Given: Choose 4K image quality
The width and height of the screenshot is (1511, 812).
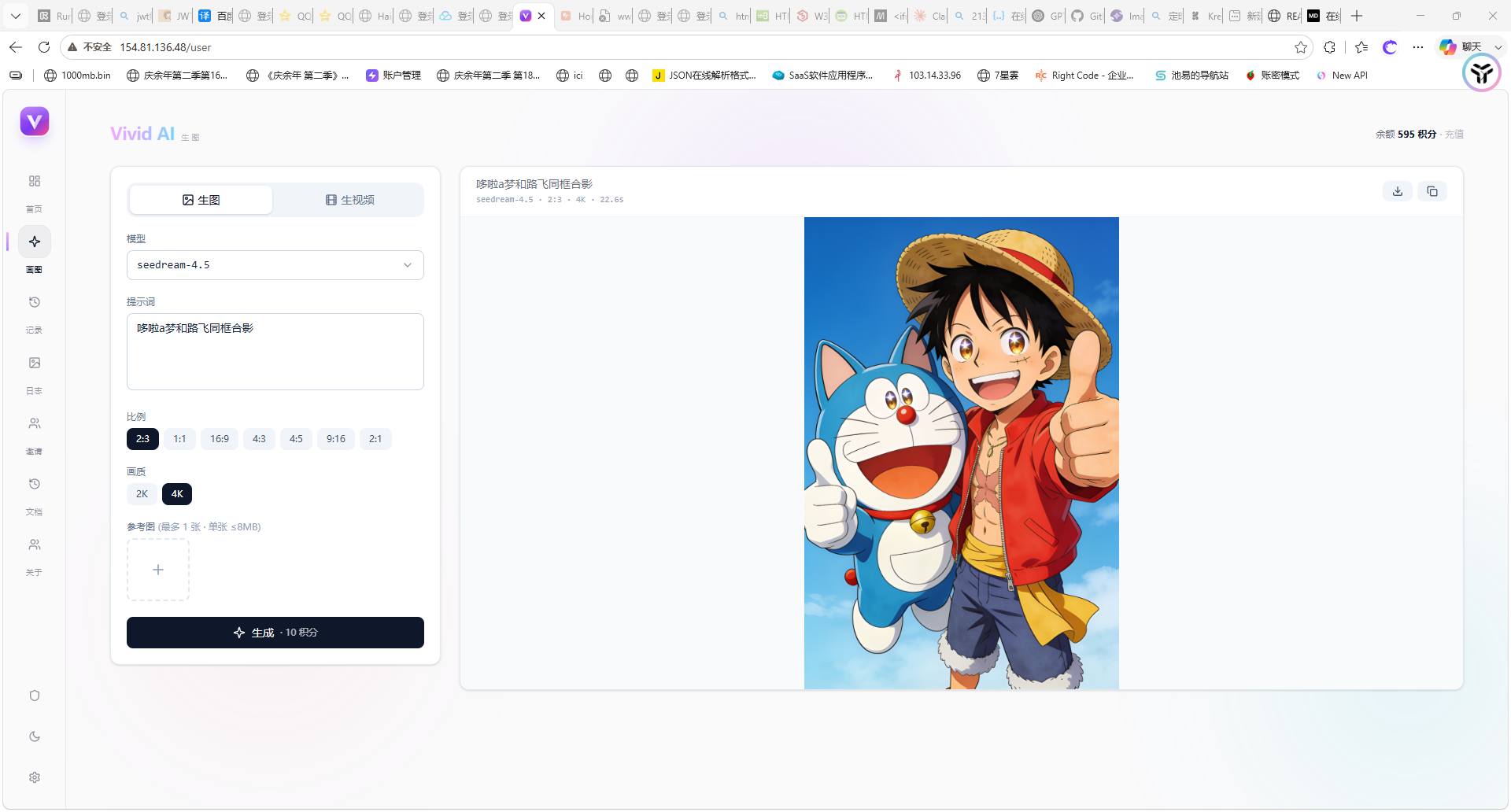Looking at the screenshot, I should coord(177,494).
